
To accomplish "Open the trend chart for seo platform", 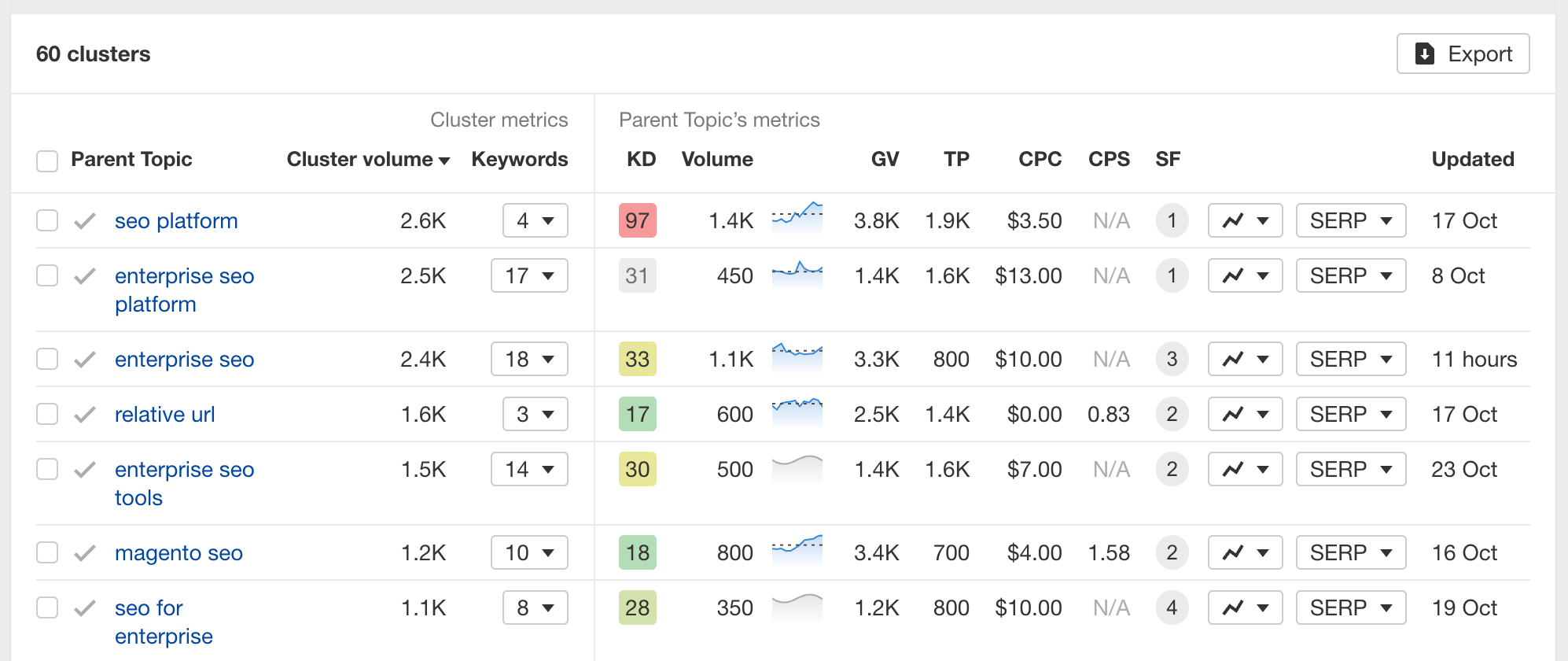I will coord(1245,220).
